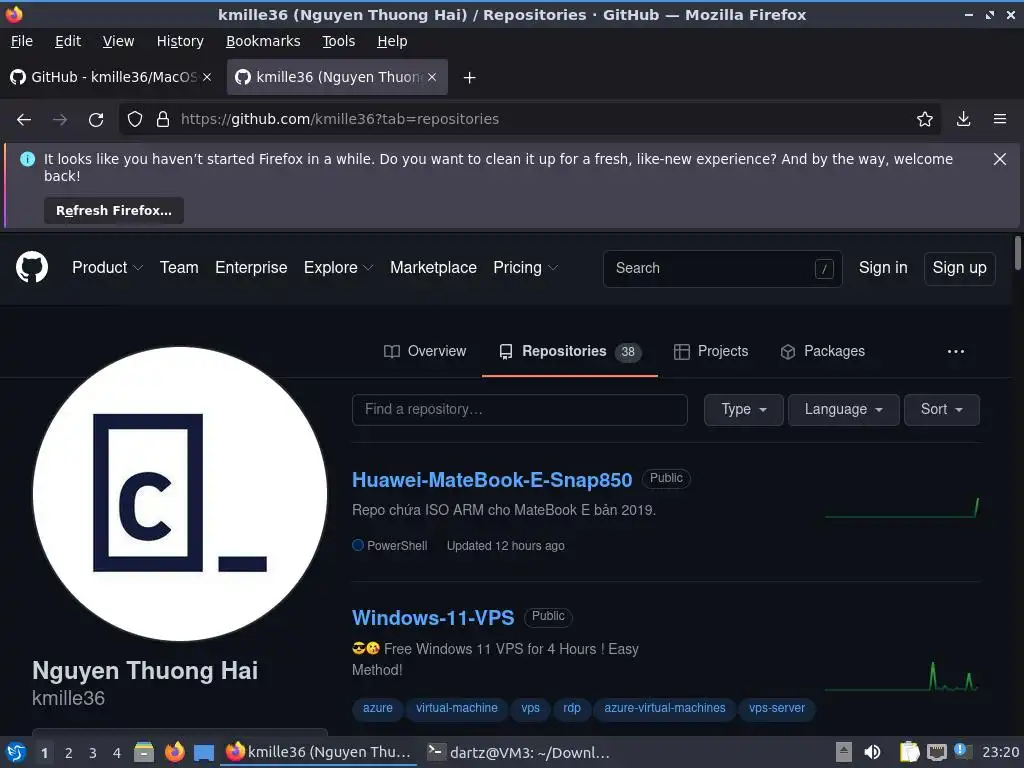Bookmark this page with the star icon

tap(925, 119)
